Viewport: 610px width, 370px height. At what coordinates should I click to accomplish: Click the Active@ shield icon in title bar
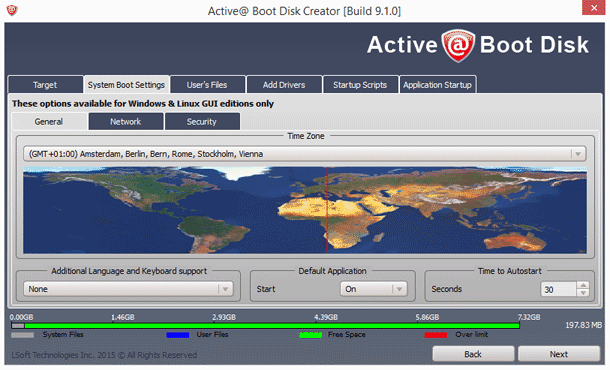pos(12,10)
